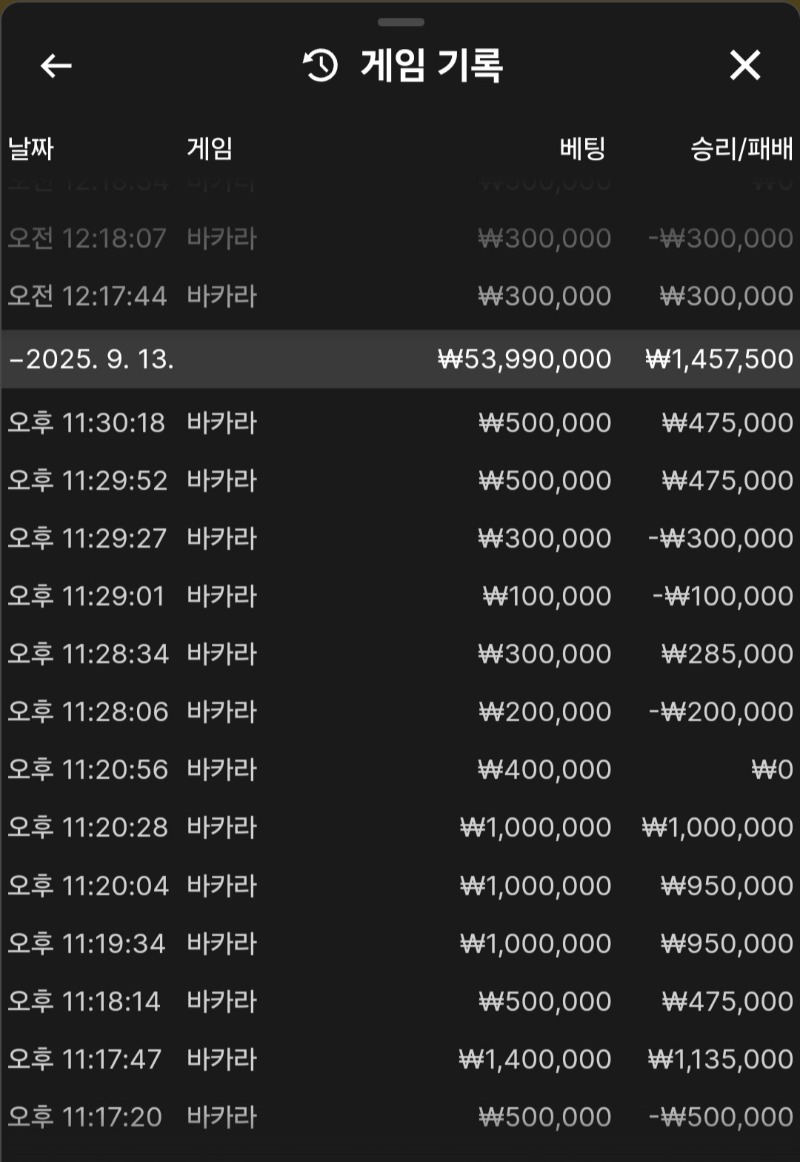View the 오후 11:28:34 game details
The height and width of the screenshot is (1162, 800).
click(400, 654)
